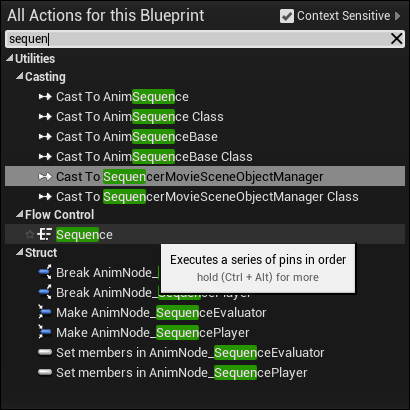
Task: Collapse the Struct category triangle
Action: click(20, 252)
